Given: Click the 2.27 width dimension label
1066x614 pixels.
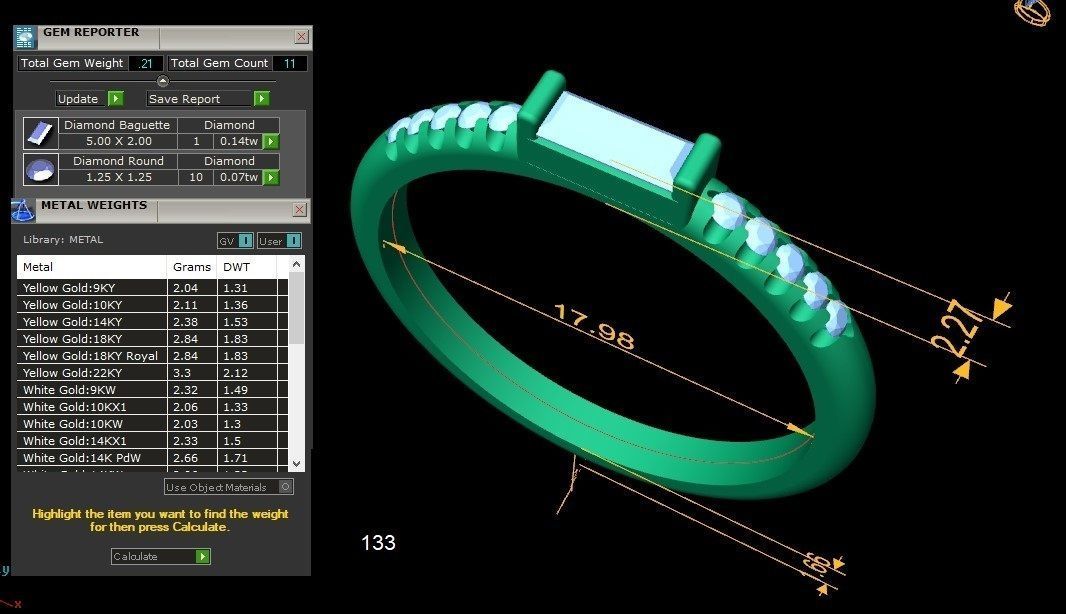Looking at the screenshot, I should (x=955, y=328).
